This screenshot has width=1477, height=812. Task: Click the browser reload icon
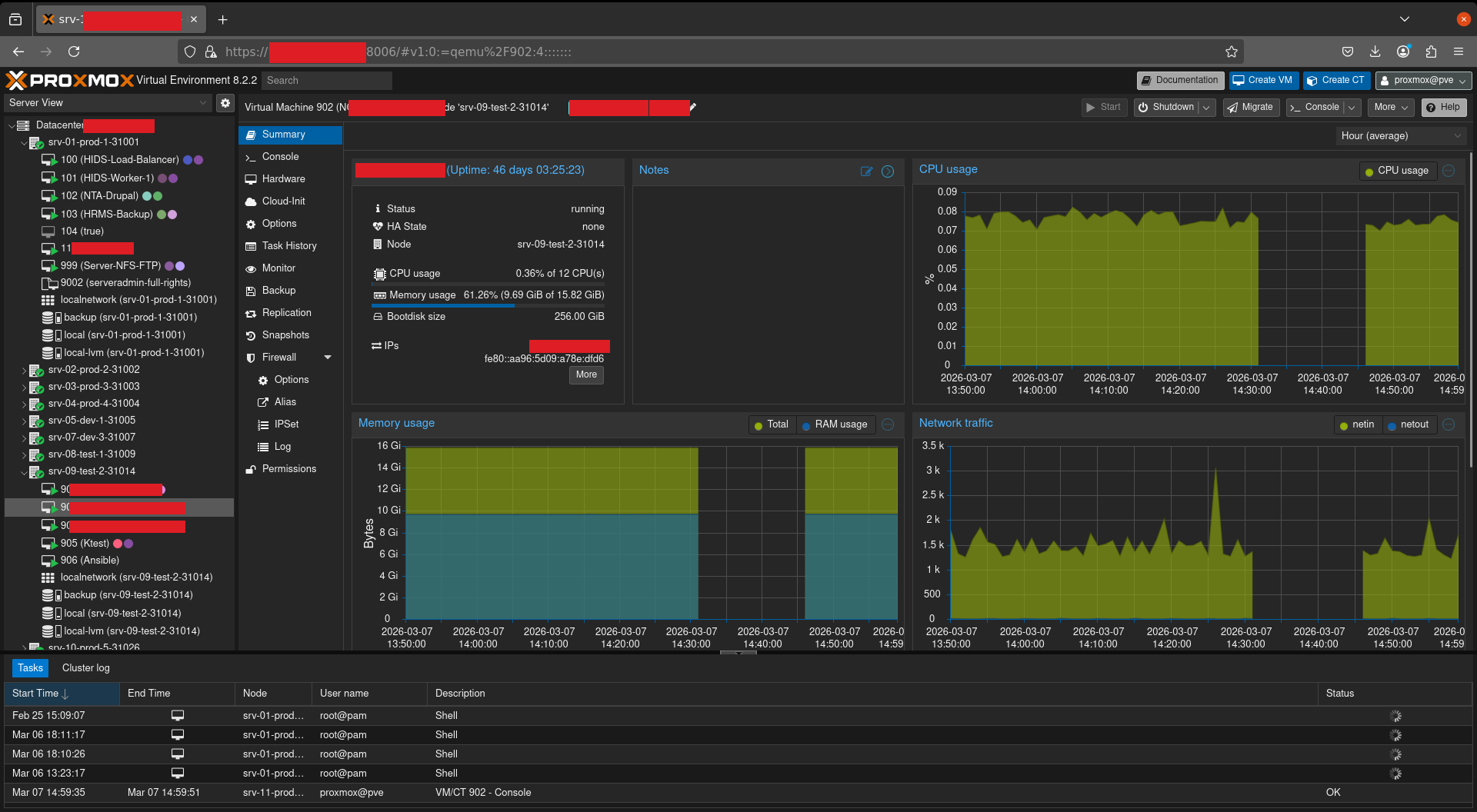tap(74, 52)
